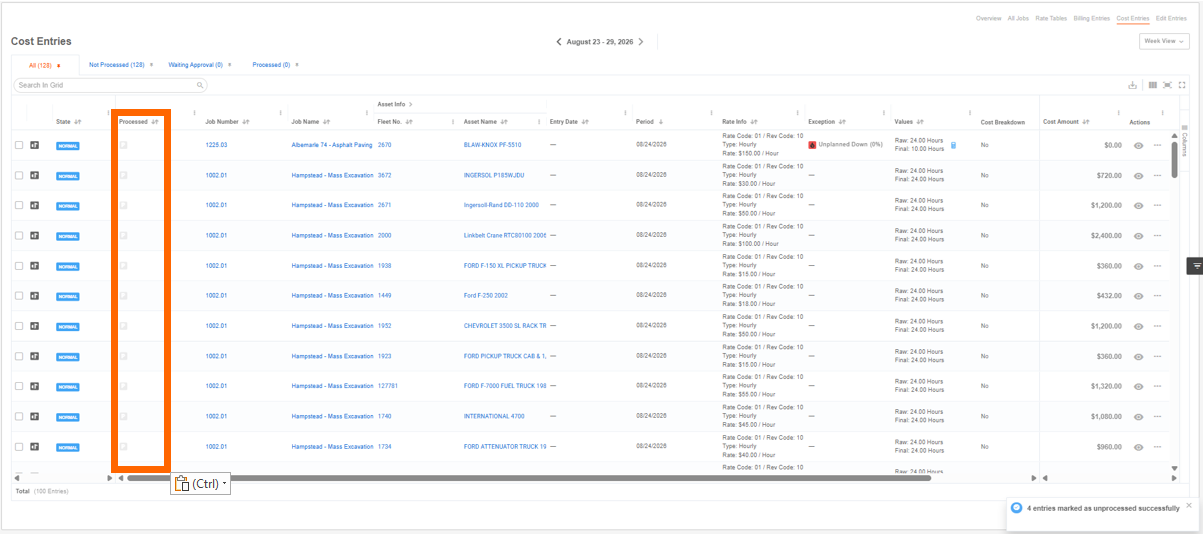The height and width of the screenshot is (535, 1203).
Task: Tick the row checkbox for Linkbelt Crane entry
Action: 19,235
